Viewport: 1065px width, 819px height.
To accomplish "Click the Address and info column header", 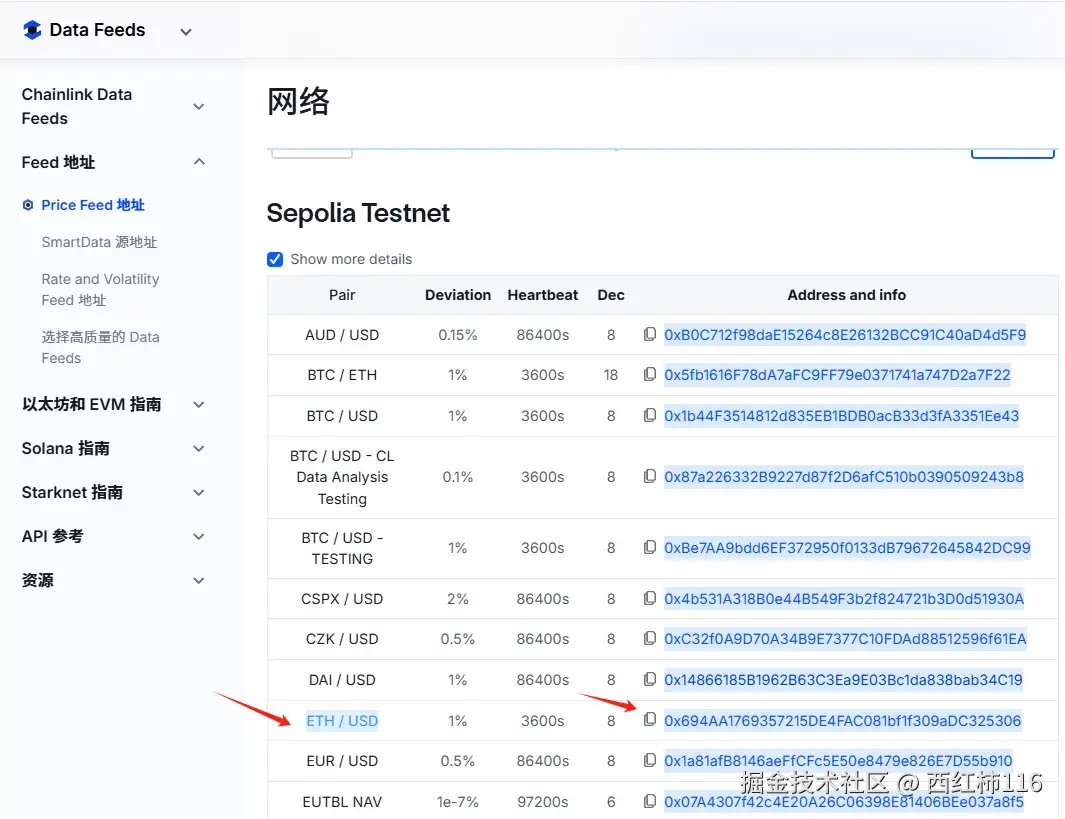I will pos(846,295).
